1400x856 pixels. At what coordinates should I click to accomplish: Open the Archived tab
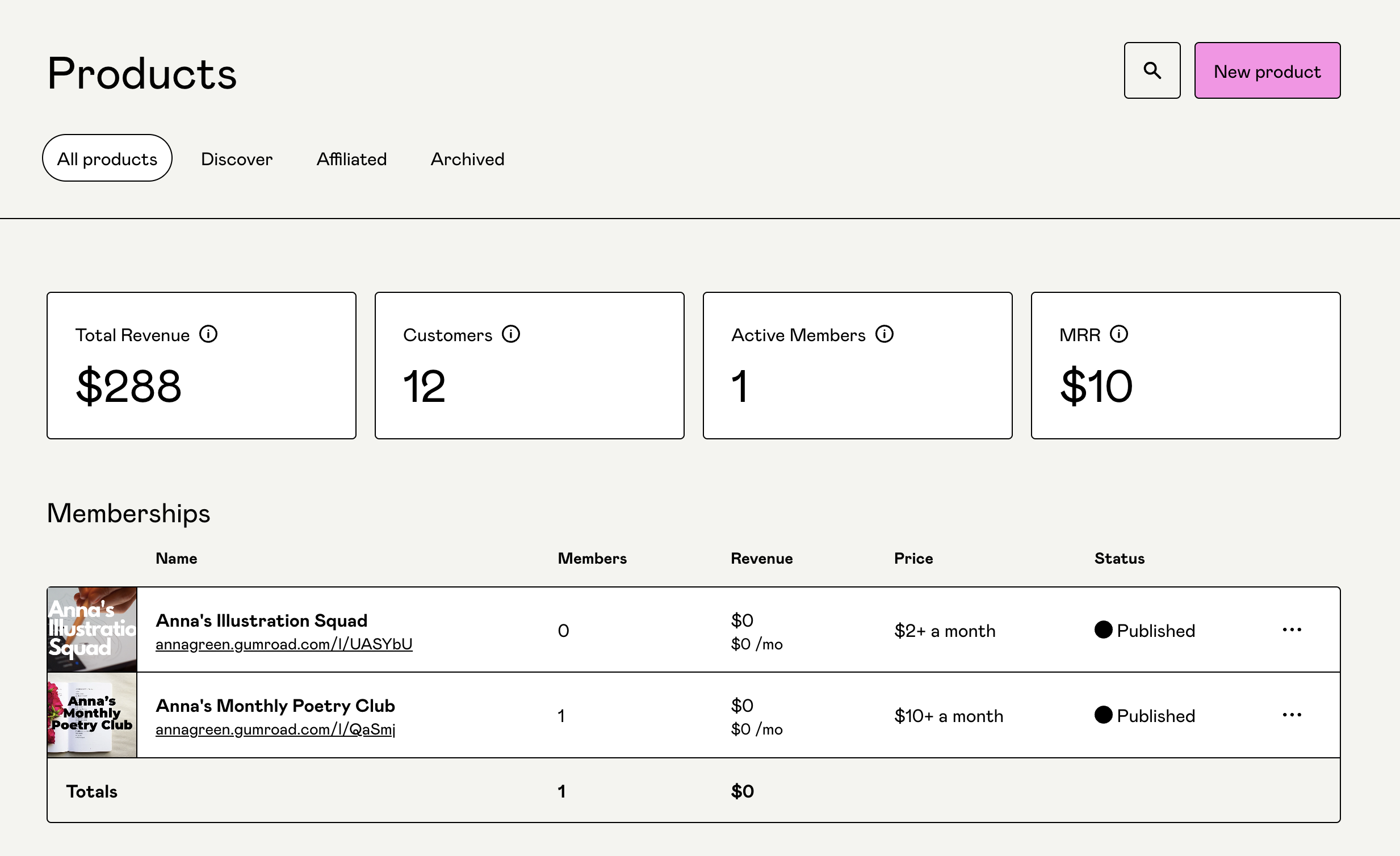click(467, 159)
